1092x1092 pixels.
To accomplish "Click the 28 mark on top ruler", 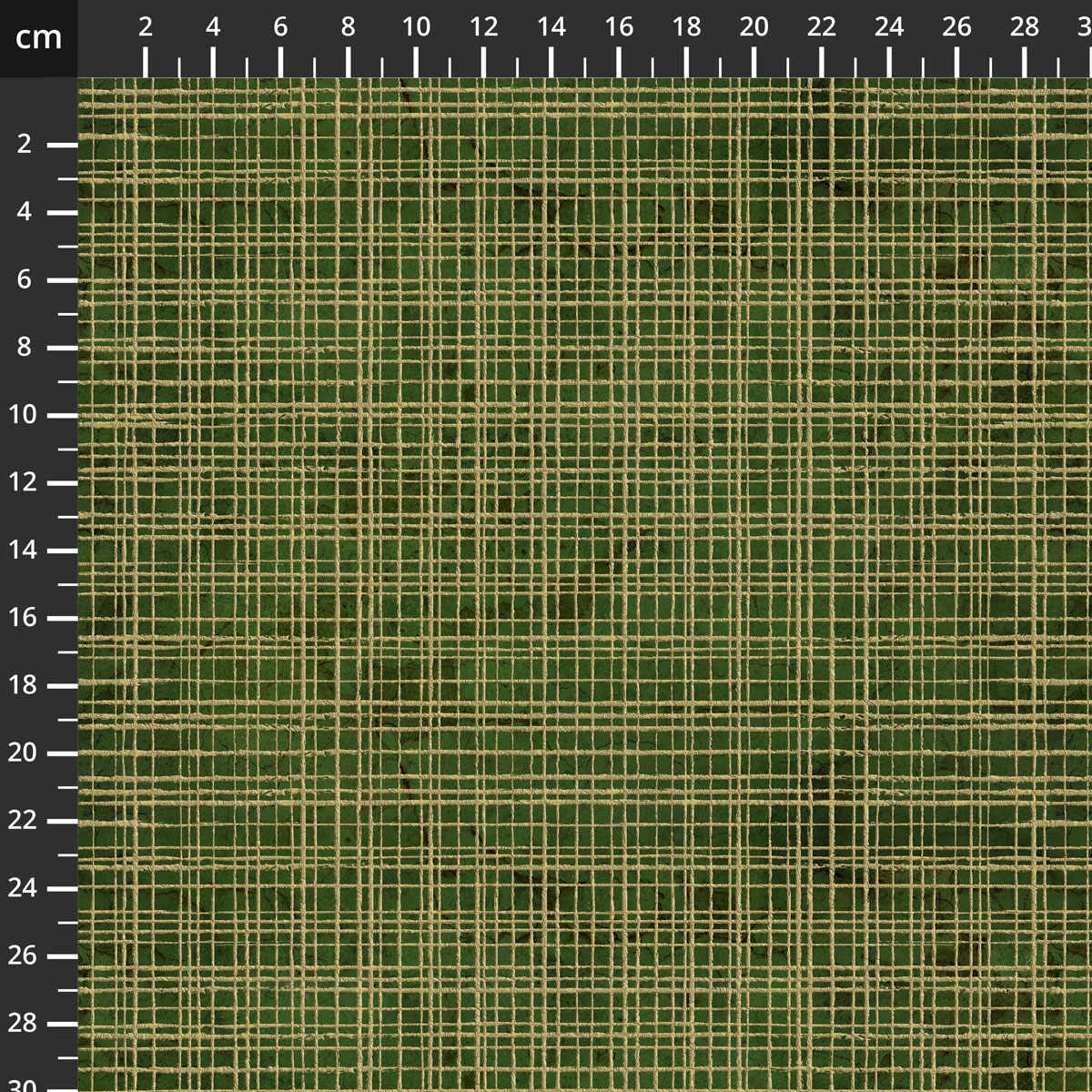I will [x=1025, y=27].
